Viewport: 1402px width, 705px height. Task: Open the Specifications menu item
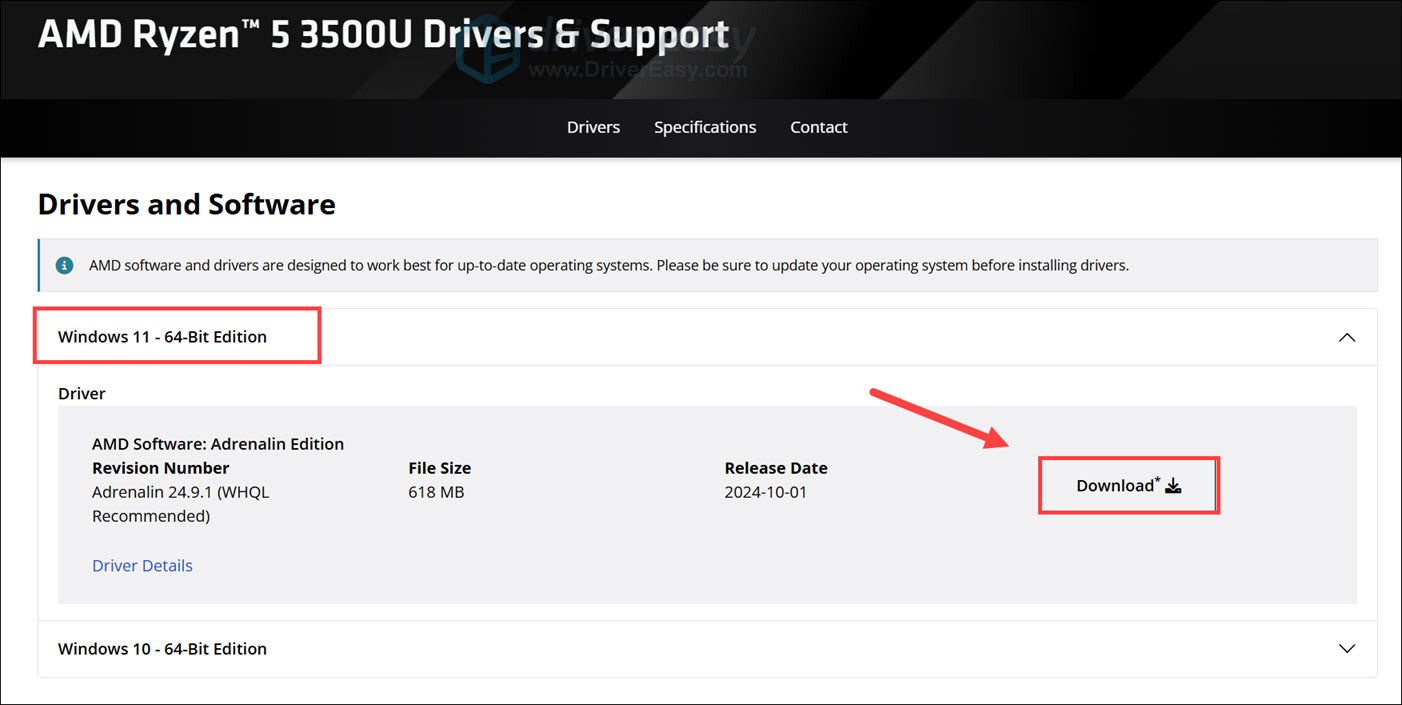coord(705,127)
